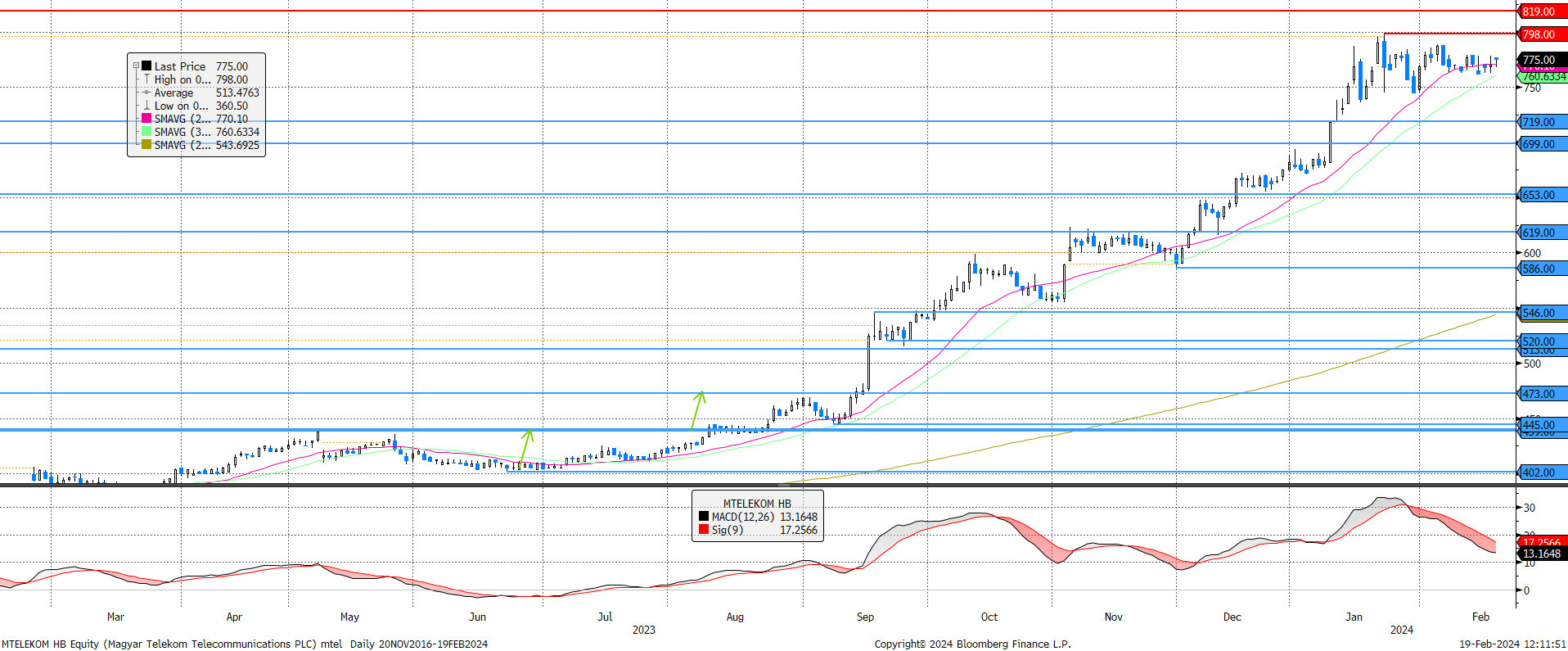
Task: Click the red Sig(9) legend swatch
Action: pyautogui.click(x=704, y=529)
